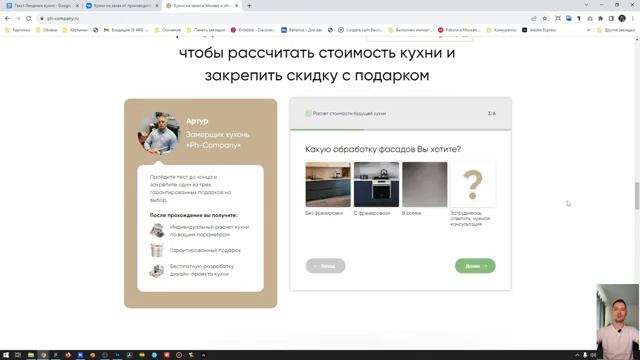Viewport: 640px width, 360px height.
Task: Select the facade without milling option
Action: pyautogui.click(x=328, y=184)
